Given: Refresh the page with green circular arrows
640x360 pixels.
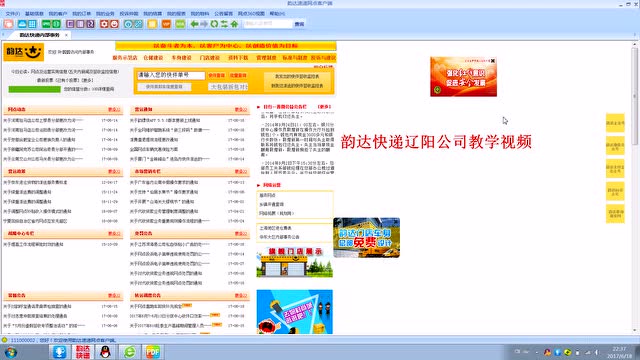Looking at the screenshot, I should [214, 24].
